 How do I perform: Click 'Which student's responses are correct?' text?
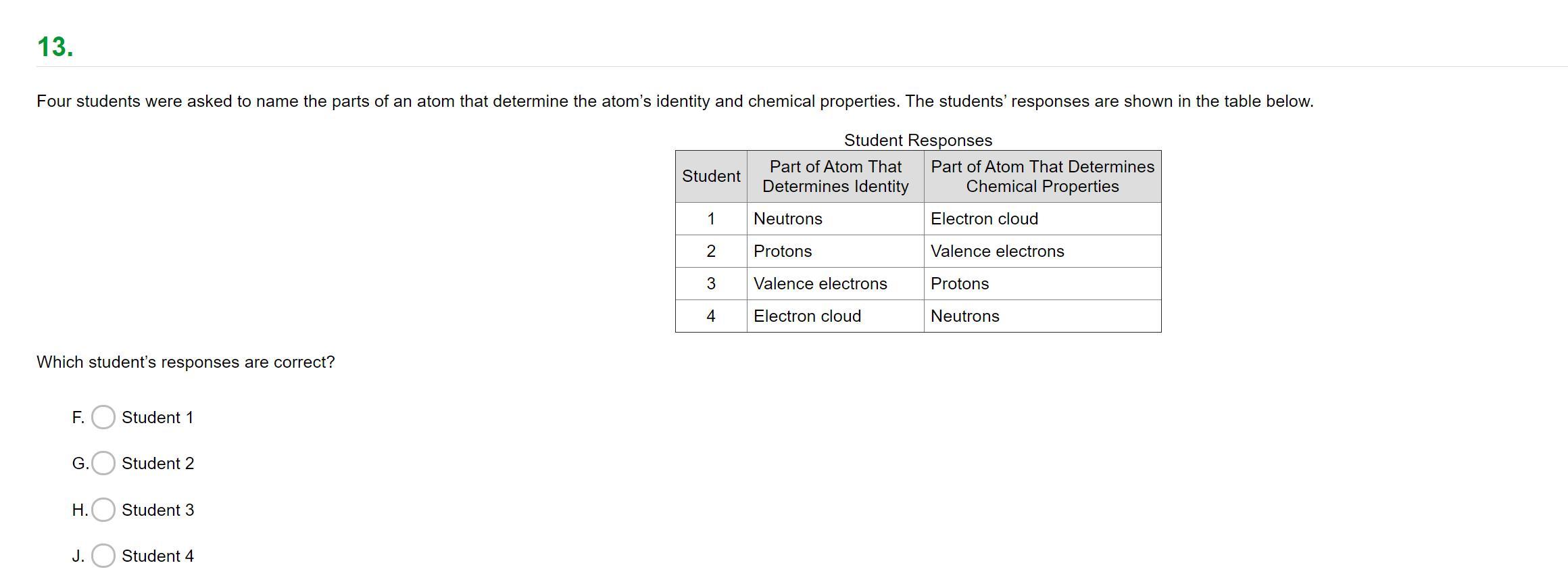[186, 362]
